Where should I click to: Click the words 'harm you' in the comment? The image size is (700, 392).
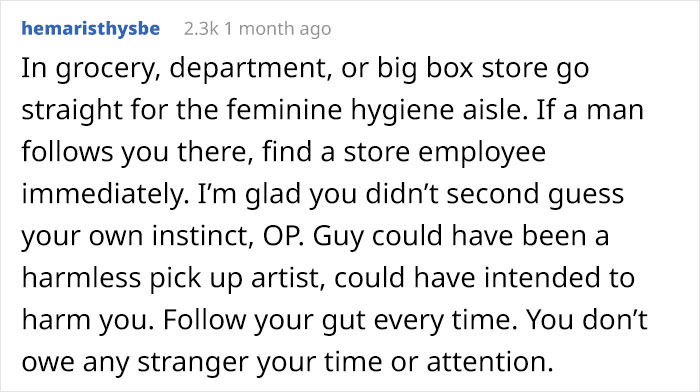click(x=84, y=321)
